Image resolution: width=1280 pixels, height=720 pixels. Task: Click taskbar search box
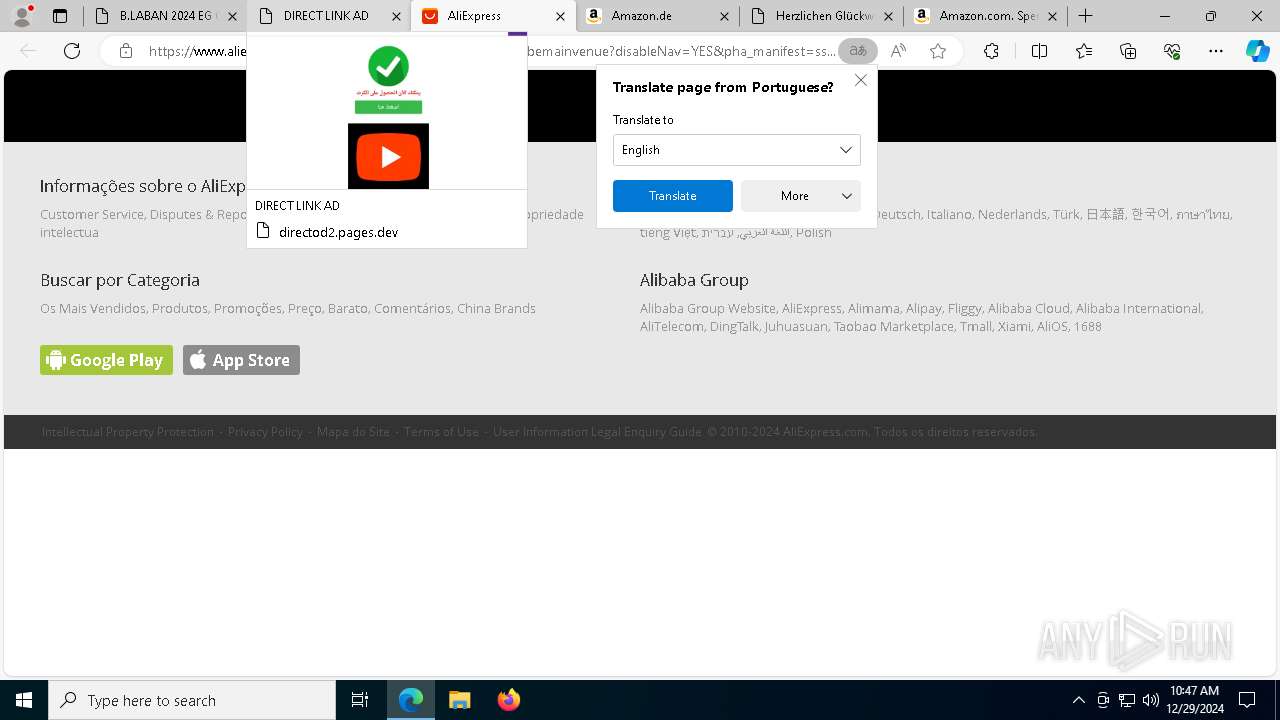tap(192, 700)
